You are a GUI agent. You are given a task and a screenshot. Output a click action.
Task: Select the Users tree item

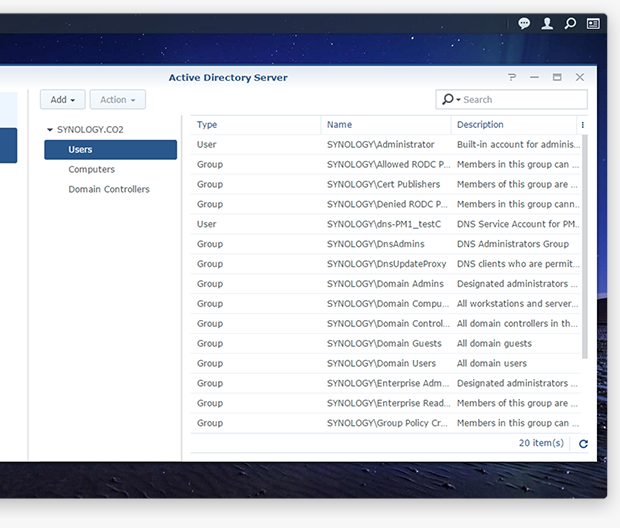110,150
